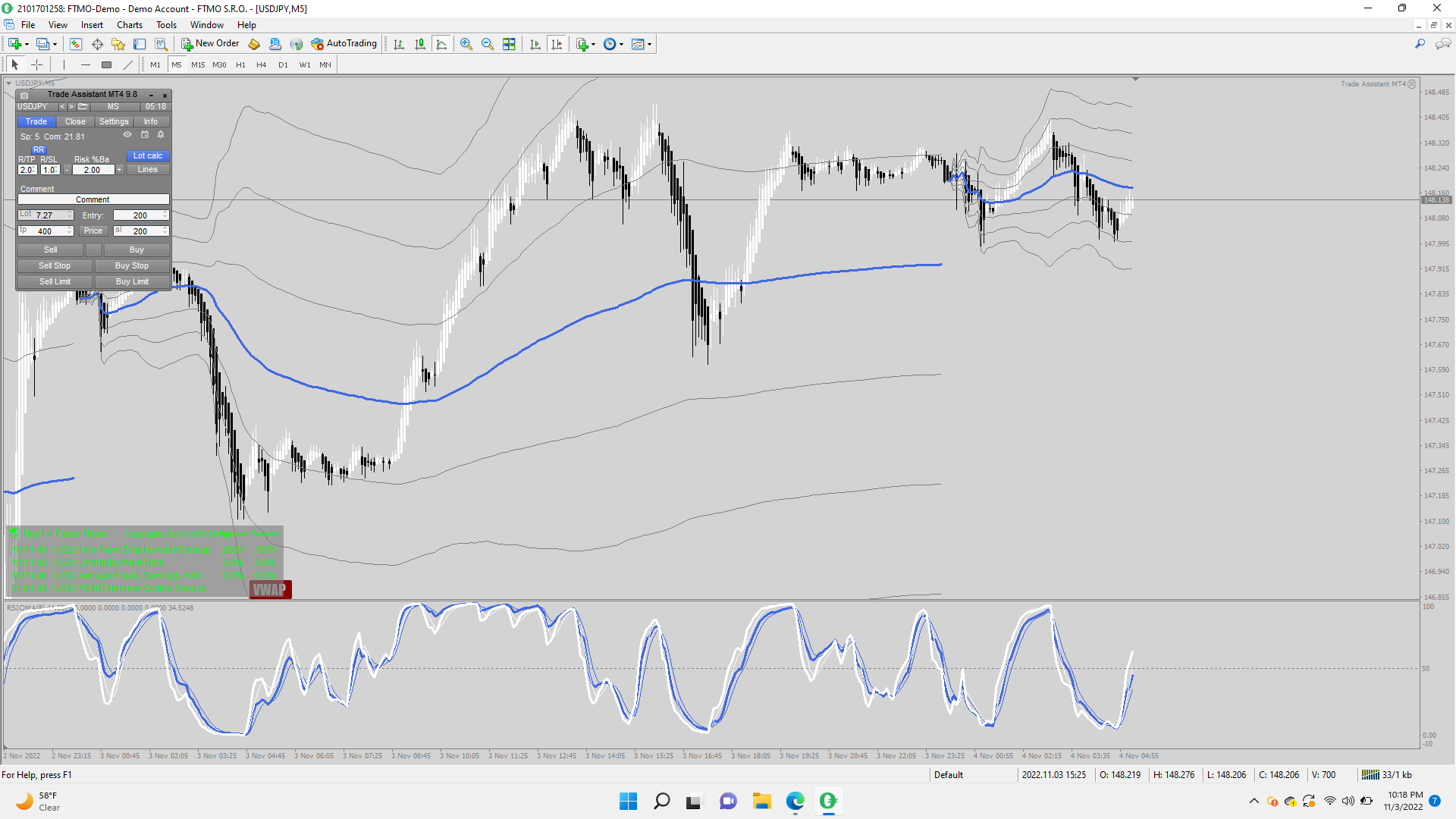Click the Comment input field

(93, 199)
